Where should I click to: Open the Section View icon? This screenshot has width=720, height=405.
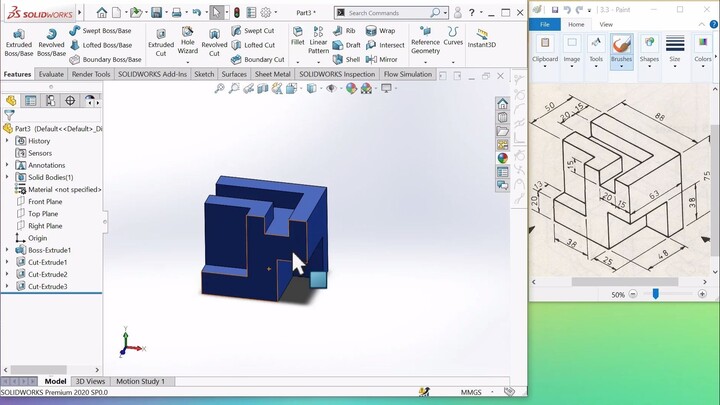tap(263, 88)
